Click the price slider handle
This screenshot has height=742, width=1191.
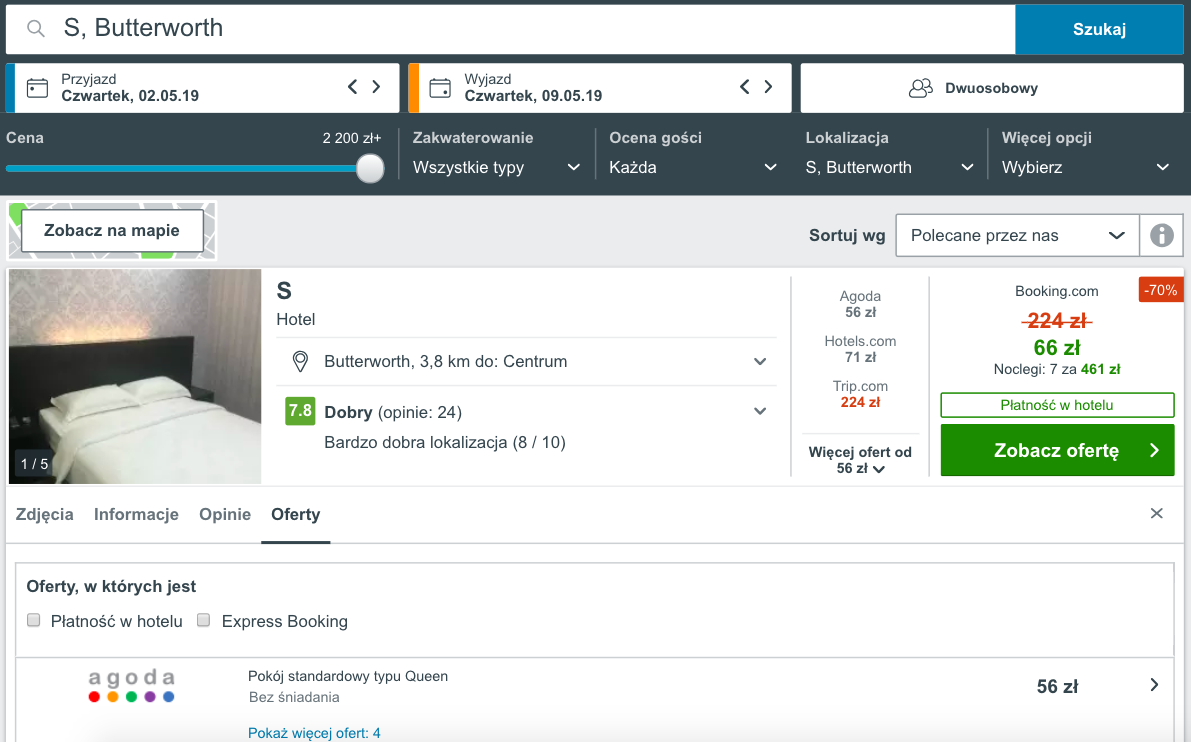point(370,168)
